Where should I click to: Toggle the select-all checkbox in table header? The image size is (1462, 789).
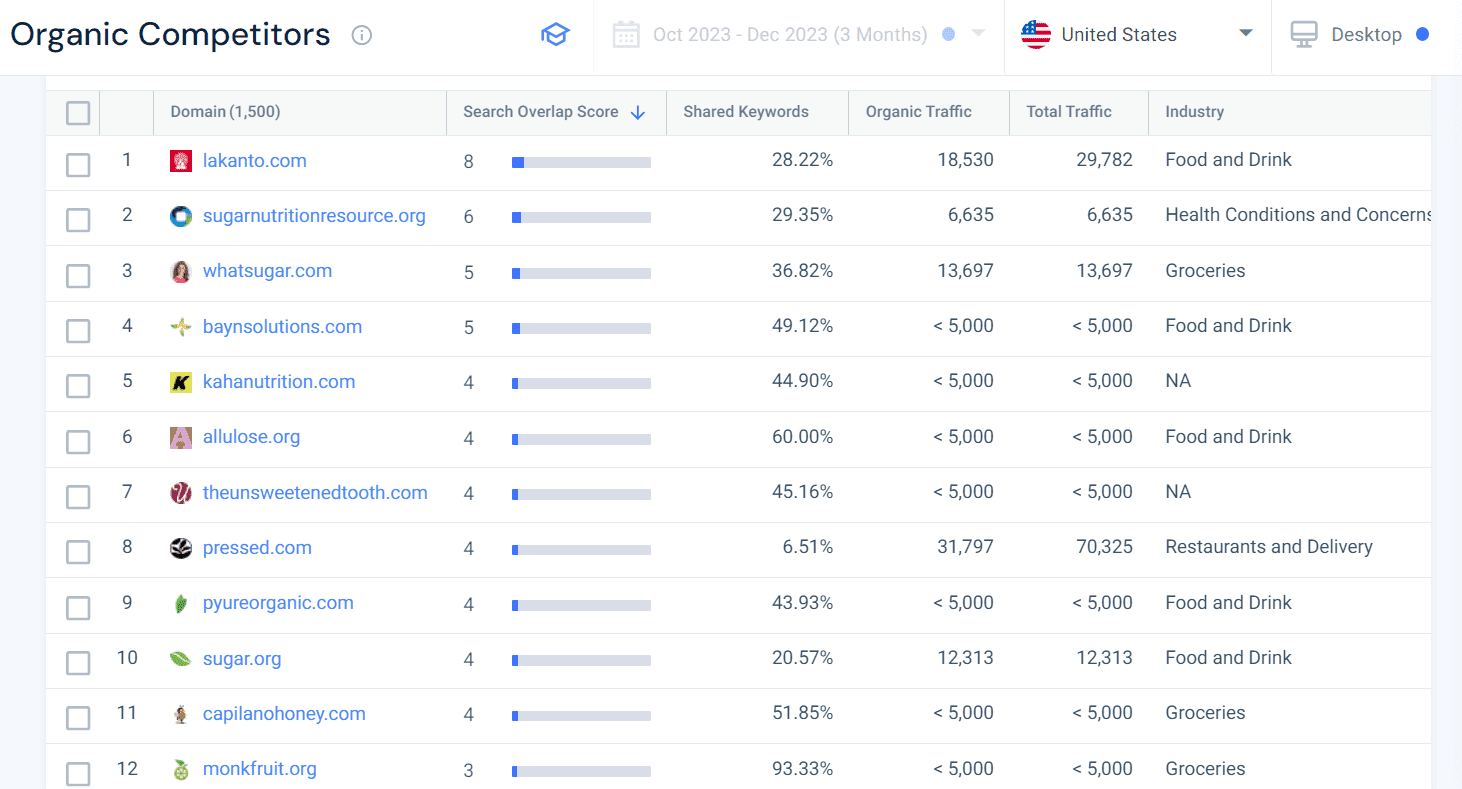[x=78, y=113]
